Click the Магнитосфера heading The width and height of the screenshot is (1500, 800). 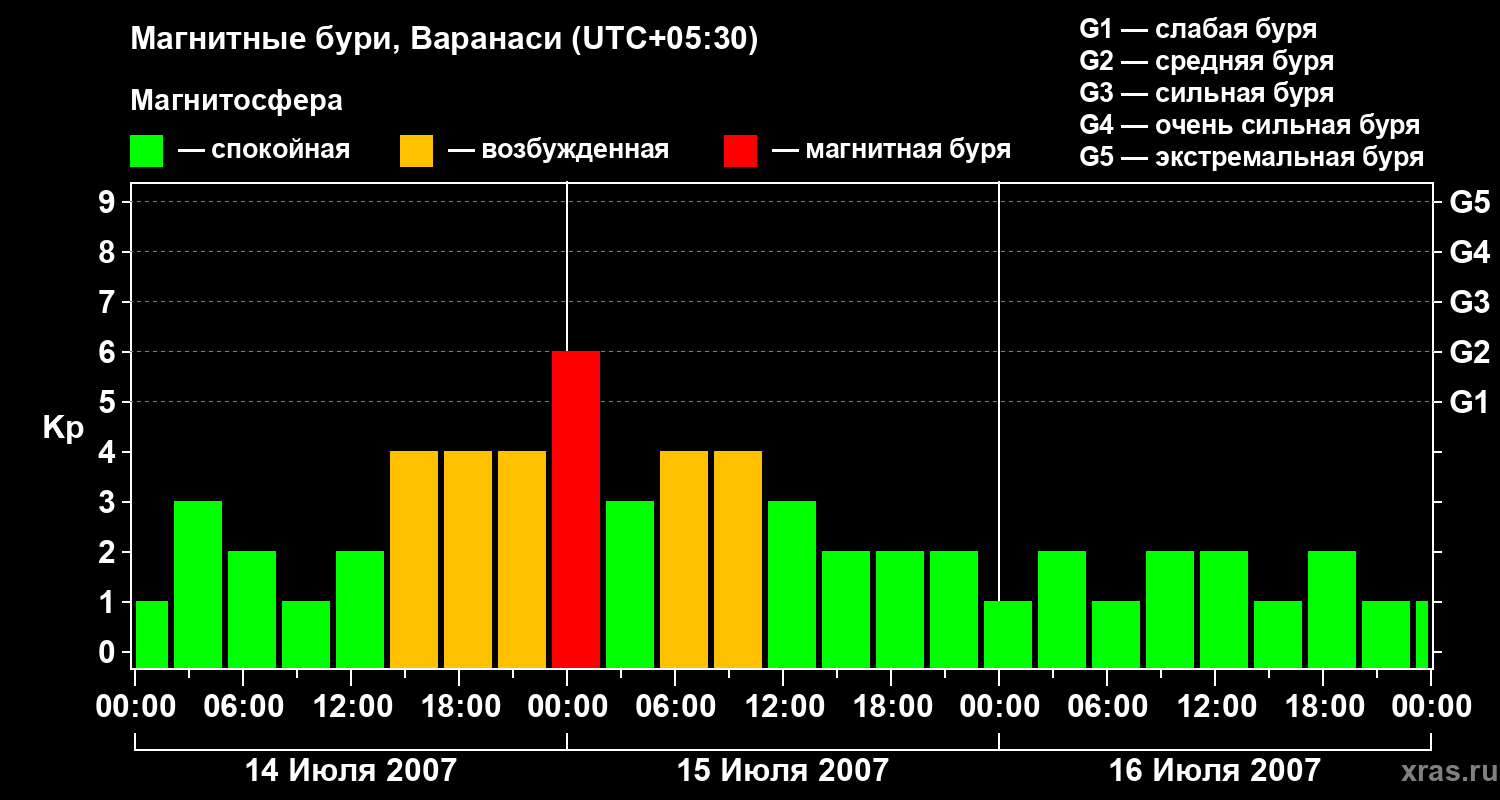point(237,101)
